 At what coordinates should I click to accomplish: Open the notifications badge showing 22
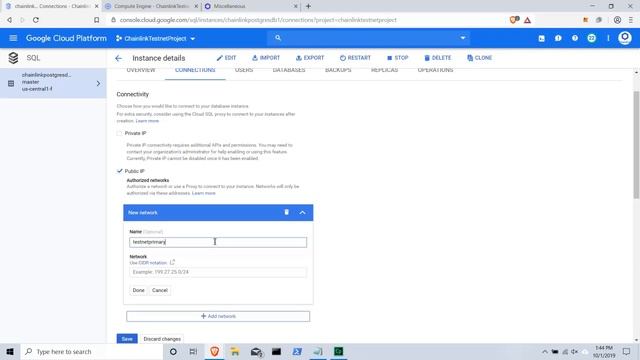(x=591, y=38)
